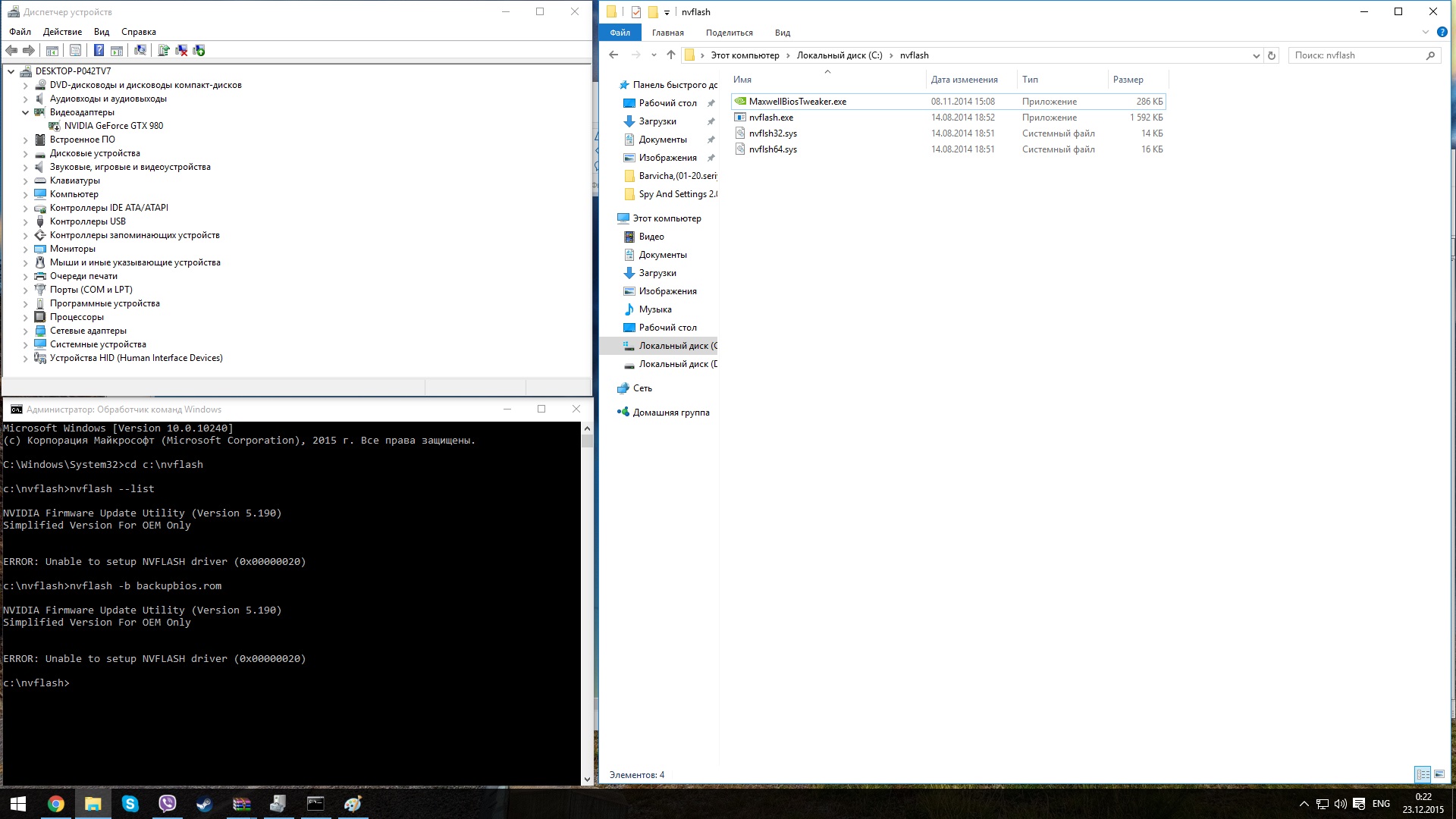Expand the Сетевые адаптеры node
This screenshot has width=1456, height=819.
[25, 331]
